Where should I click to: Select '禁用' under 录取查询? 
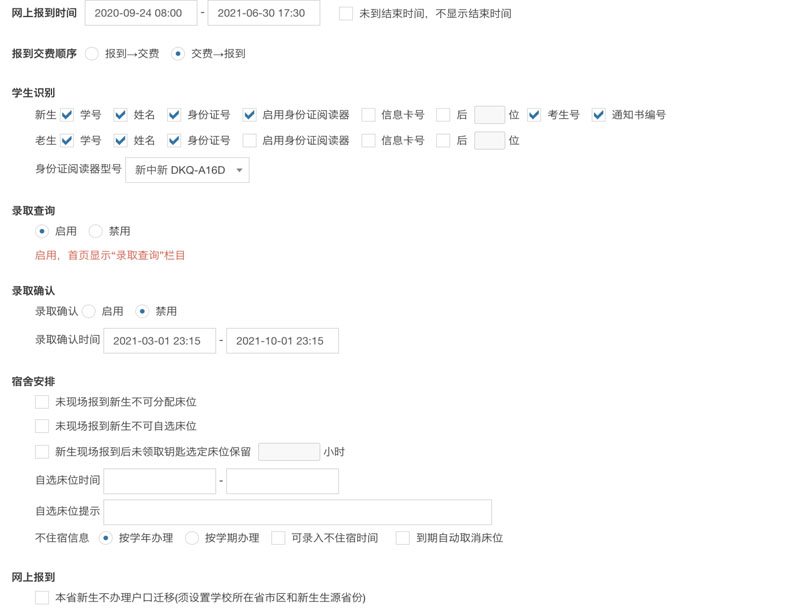coord(96,231)
